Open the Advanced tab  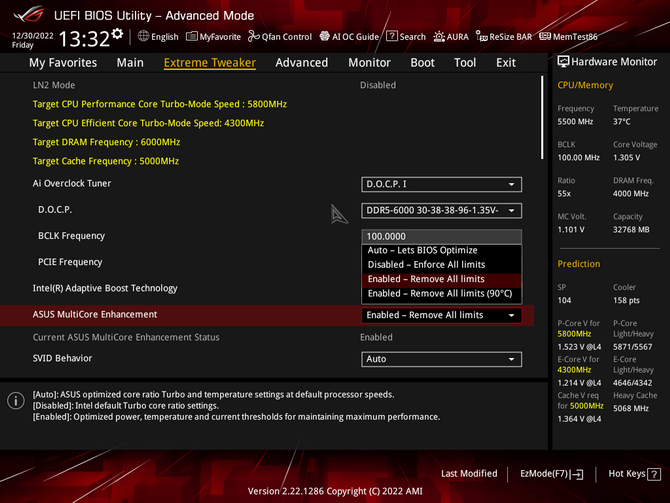coord(302,63)
